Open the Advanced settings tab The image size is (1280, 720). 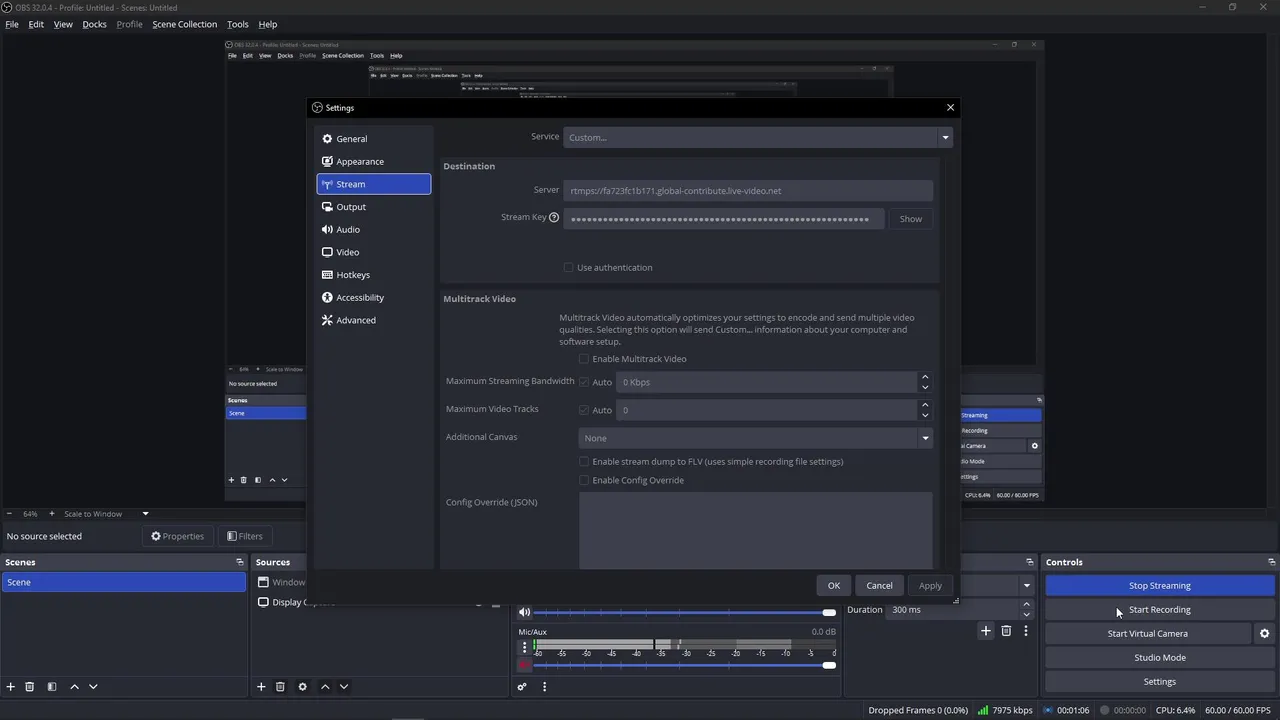click(x=374, y=320)
